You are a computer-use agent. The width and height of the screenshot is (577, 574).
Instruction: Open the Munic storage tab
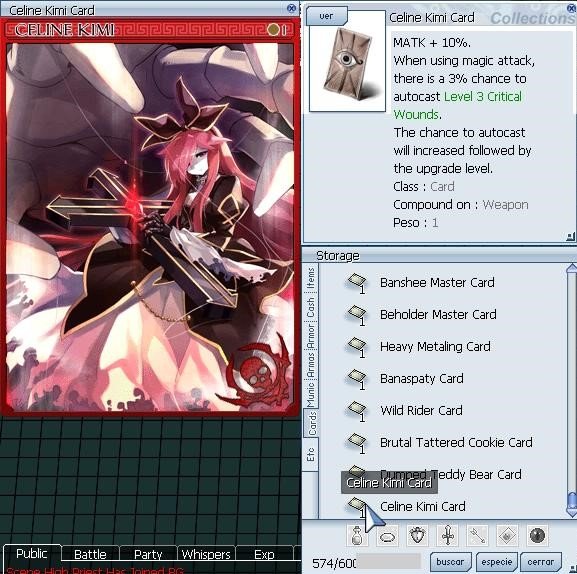tap(311, 394)
